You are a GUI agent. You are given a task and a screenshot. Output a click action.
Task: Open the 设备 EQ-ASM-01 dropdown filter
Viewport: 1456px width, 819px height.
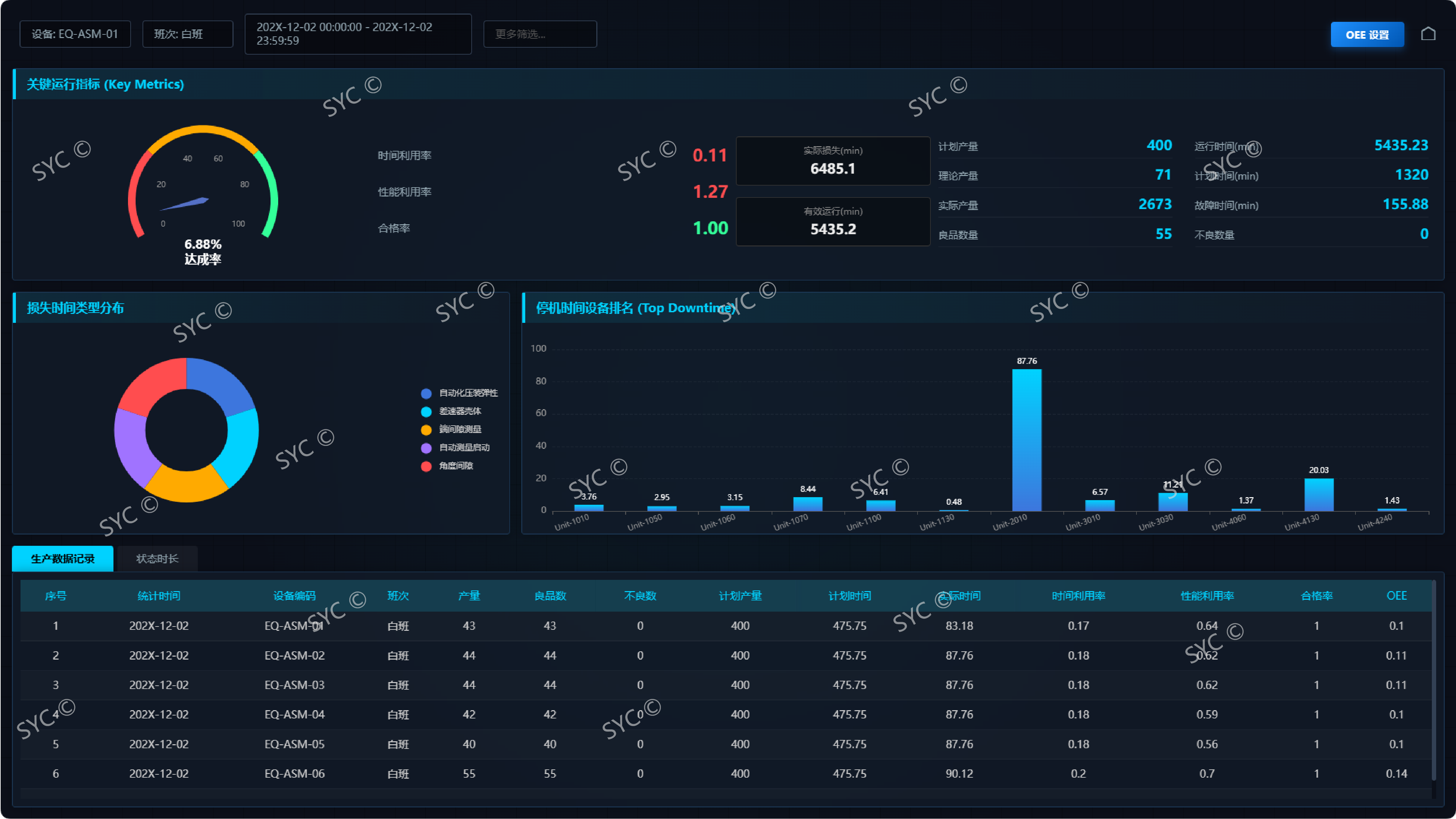click(75, 34)
